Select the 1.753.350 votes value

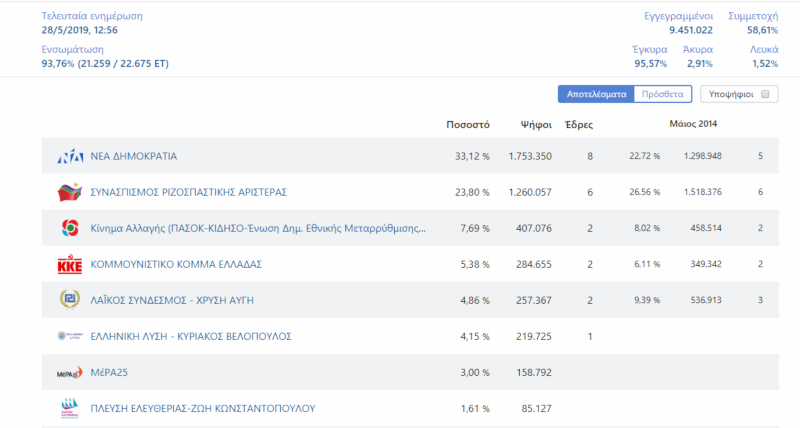point(530,156)
